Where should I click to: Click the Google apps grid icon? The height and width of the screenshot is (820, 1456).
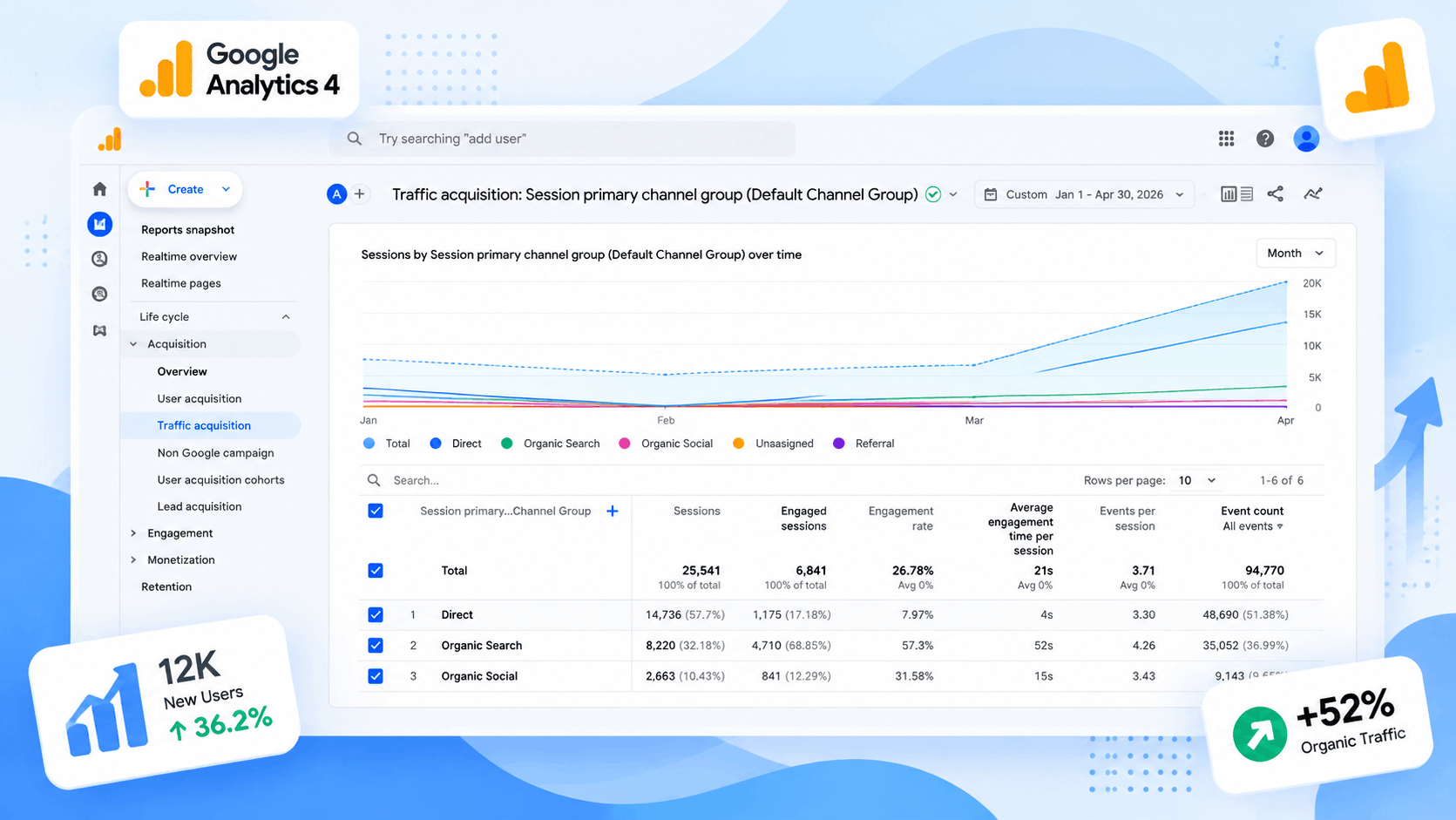(1226, 139)
